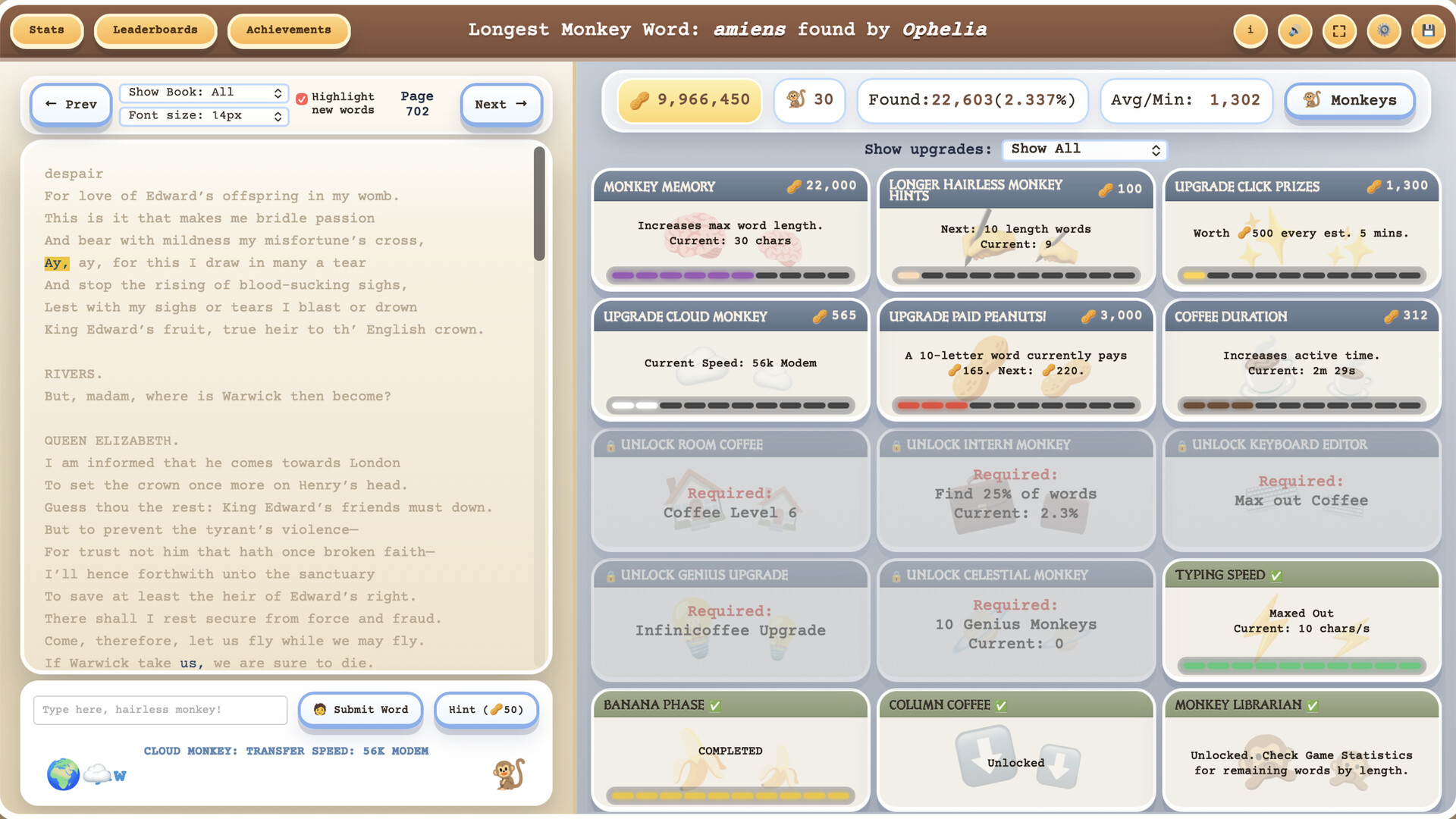Click the highlighted word 'us,' in the text
This screenshot has height=819, width=1456.
pos(192,664)
